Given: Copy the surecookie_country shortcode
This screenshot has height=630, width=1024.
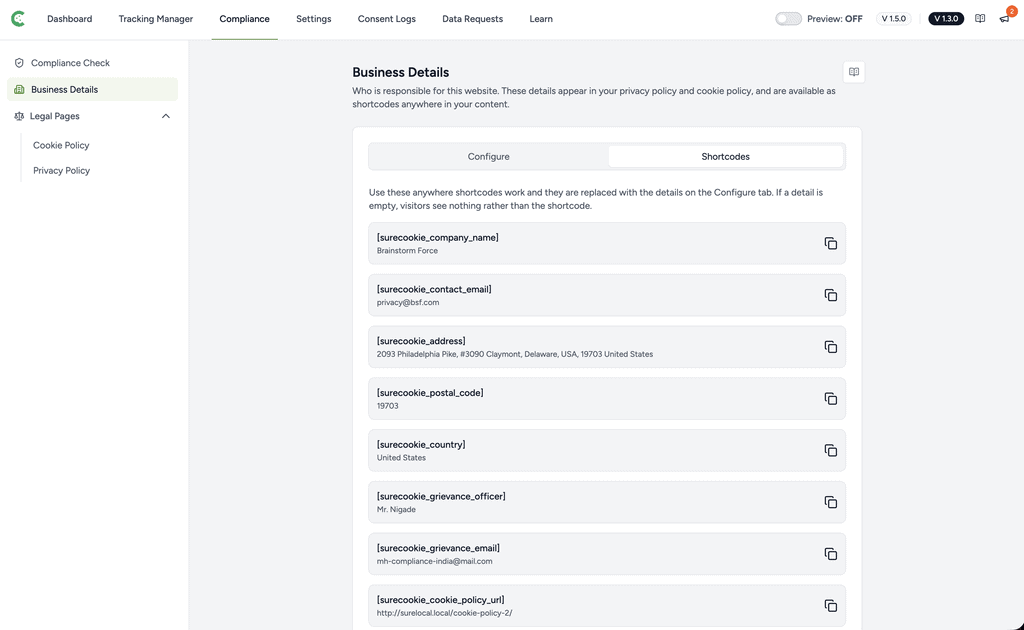Looking at the screenshot, I should point(830,450).
